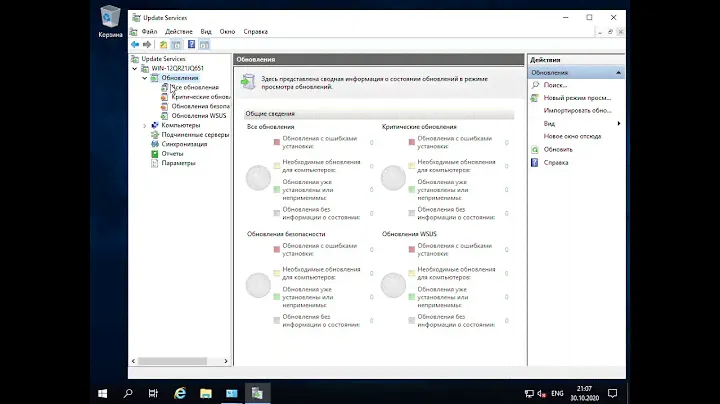Click the Forward arrow in the toolbar
The width and height of the screenshot is (720, 404).
pyautogui.click(x=146, y=45)
